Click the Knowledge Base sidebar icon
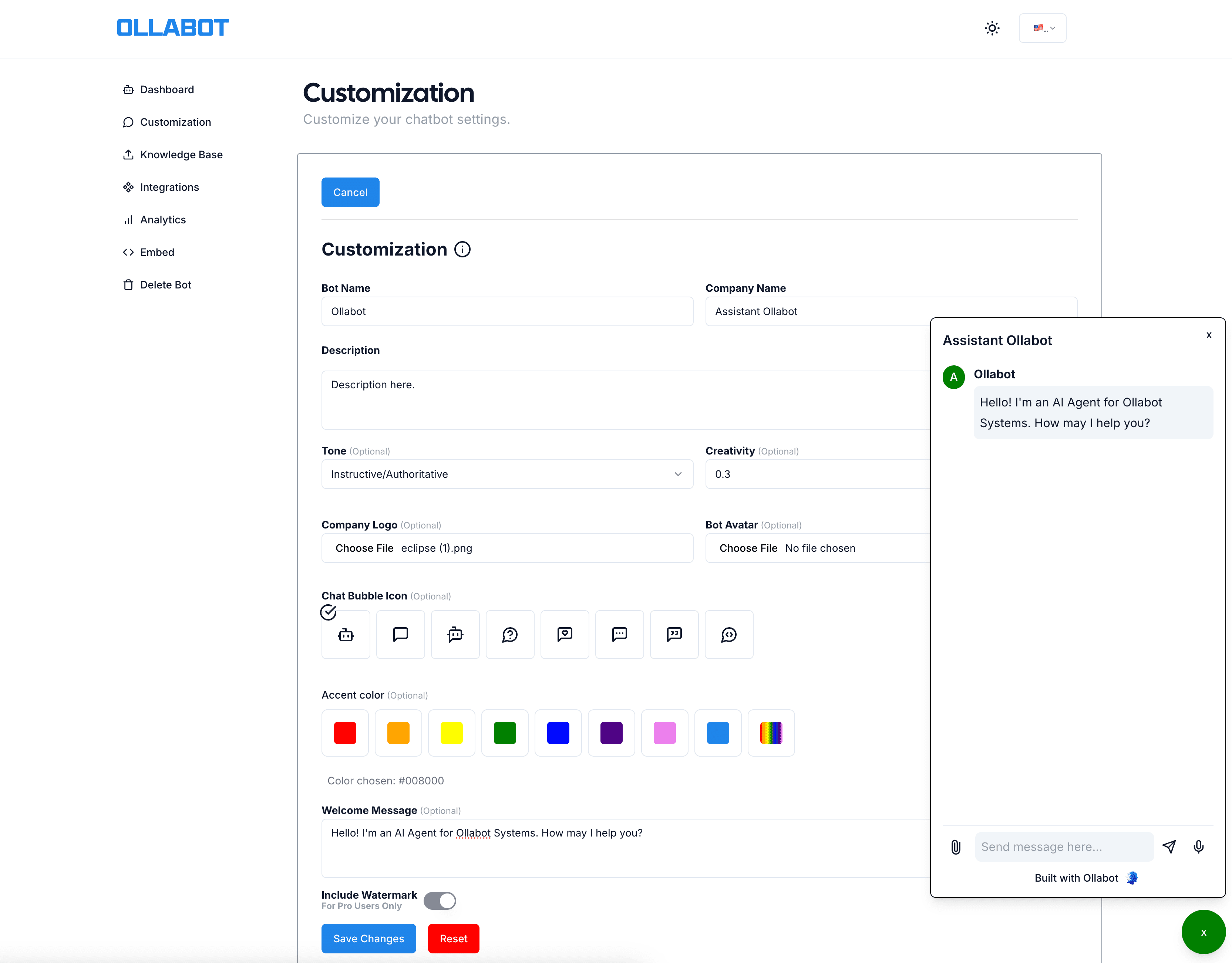Screen dimensions: 1232x963 point(128,154)
